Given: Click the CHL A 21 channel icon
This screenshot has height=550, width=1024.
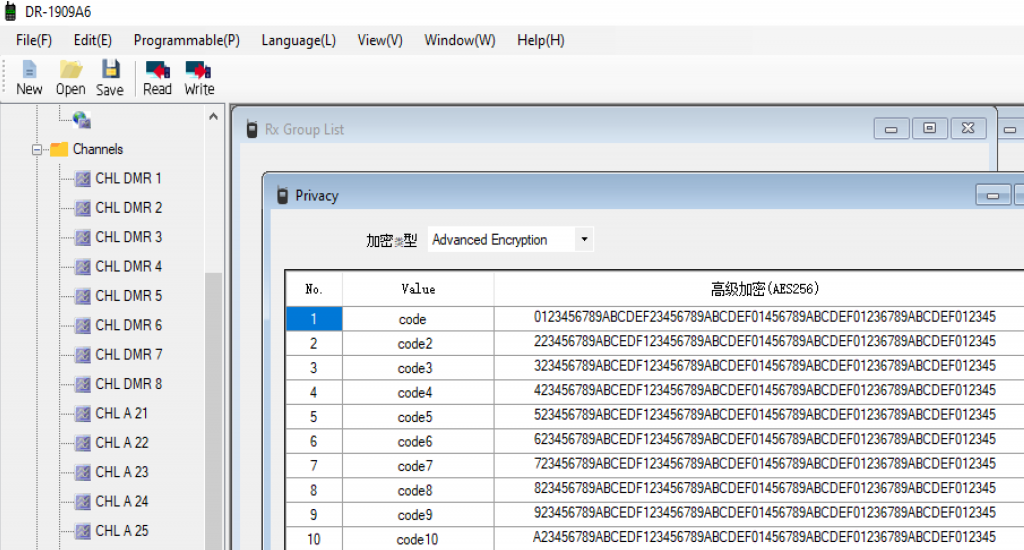Looking at the screenshot, I should tap(83, 413).
